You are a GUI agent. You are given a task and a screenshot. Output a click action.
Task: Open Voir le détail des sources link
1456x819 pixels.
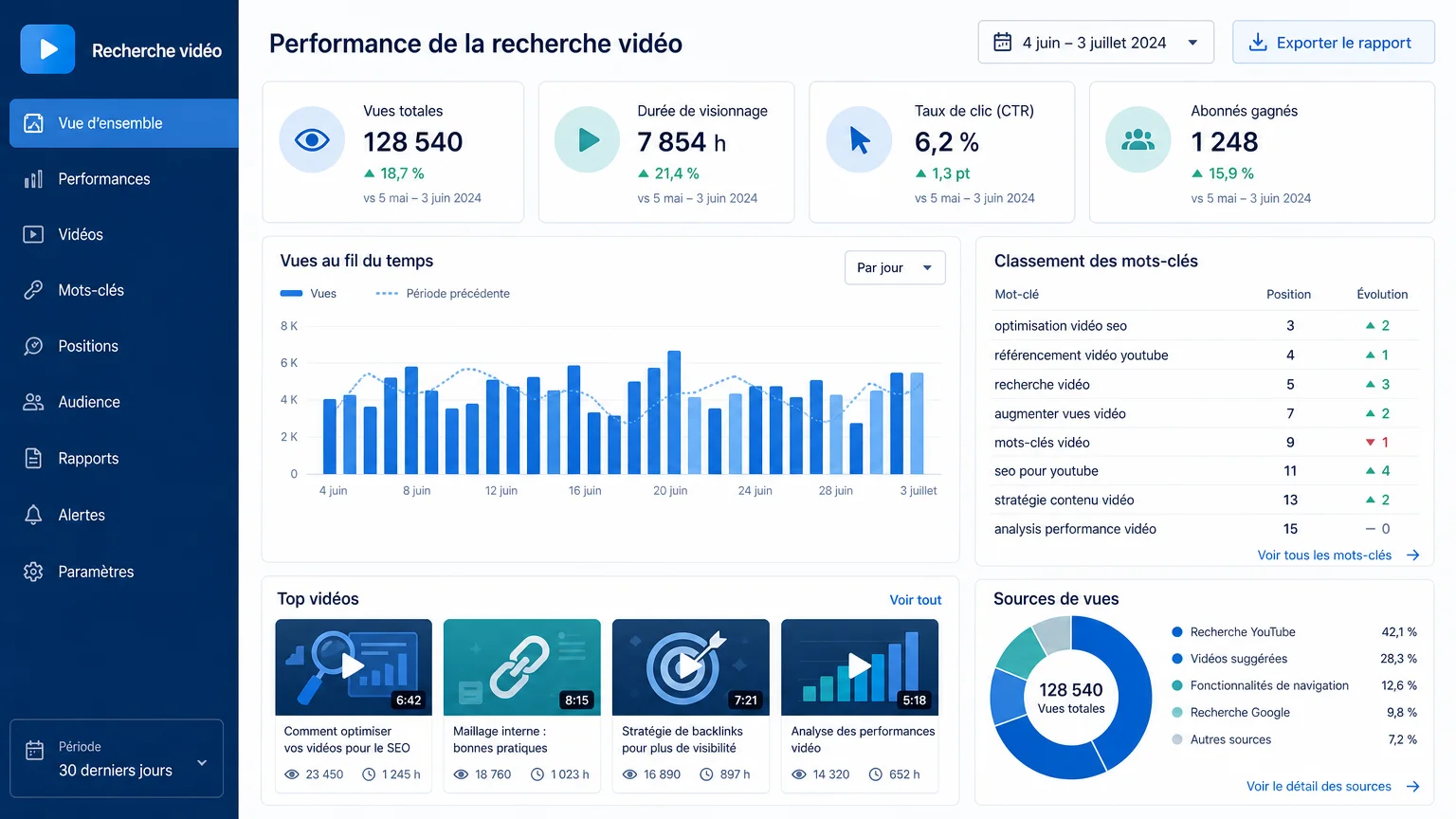[x=1333, y=787]
